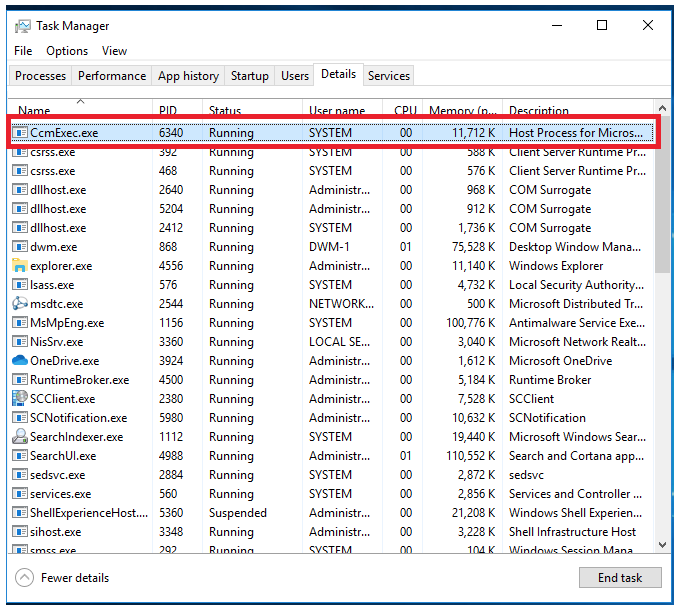Click the RuntimeBroker.exe process icon
The image size is (677, 610).
tap(19, 379)
